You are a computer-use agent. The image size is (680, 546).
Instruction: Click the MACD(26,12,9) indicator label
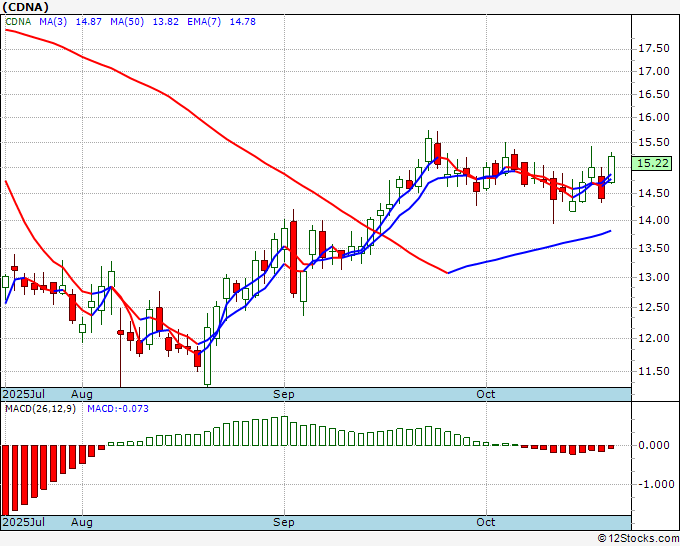pos(40,409)
